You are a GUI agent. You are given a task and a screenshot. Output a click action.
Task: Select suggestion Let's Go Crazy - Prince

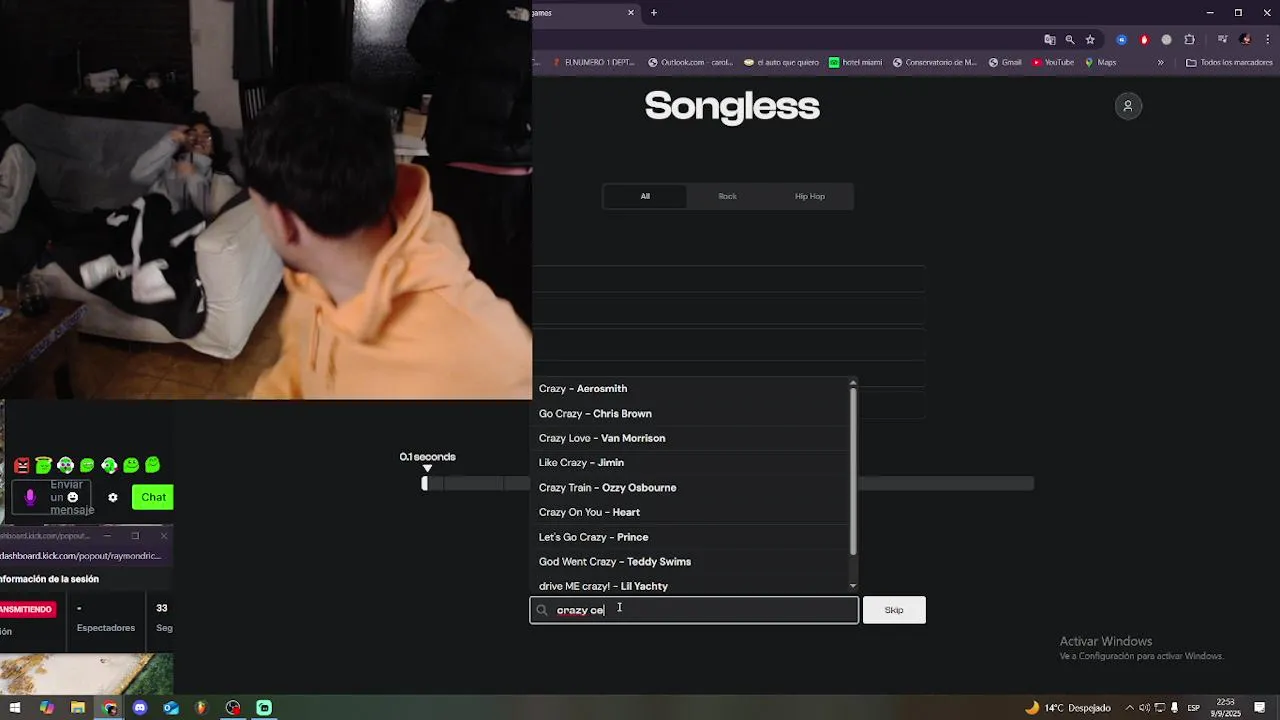(690, 537)
